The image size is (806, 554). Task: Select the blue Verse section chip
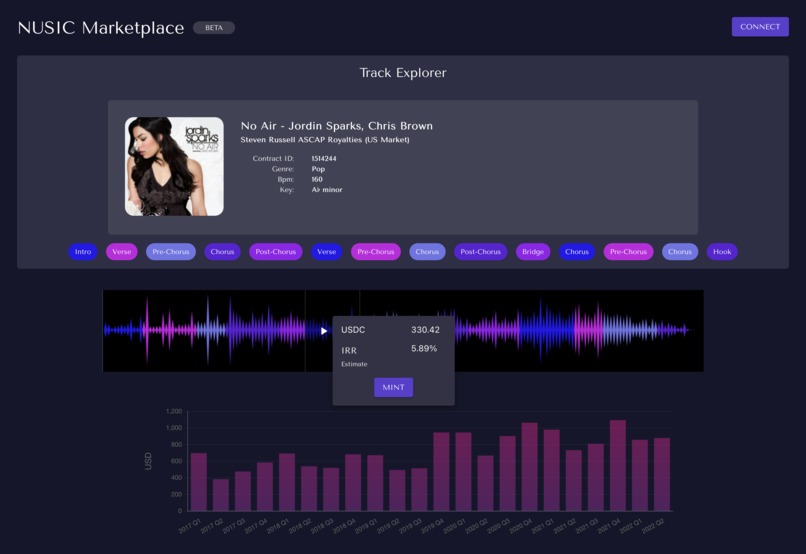point(326,251)
